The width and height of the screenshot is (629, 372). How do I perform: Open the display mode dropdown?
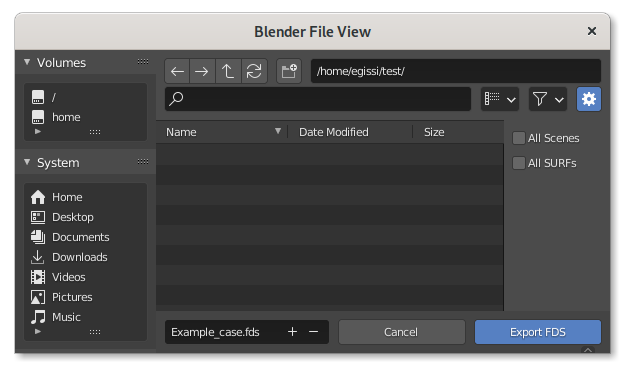tap(500, 99)
